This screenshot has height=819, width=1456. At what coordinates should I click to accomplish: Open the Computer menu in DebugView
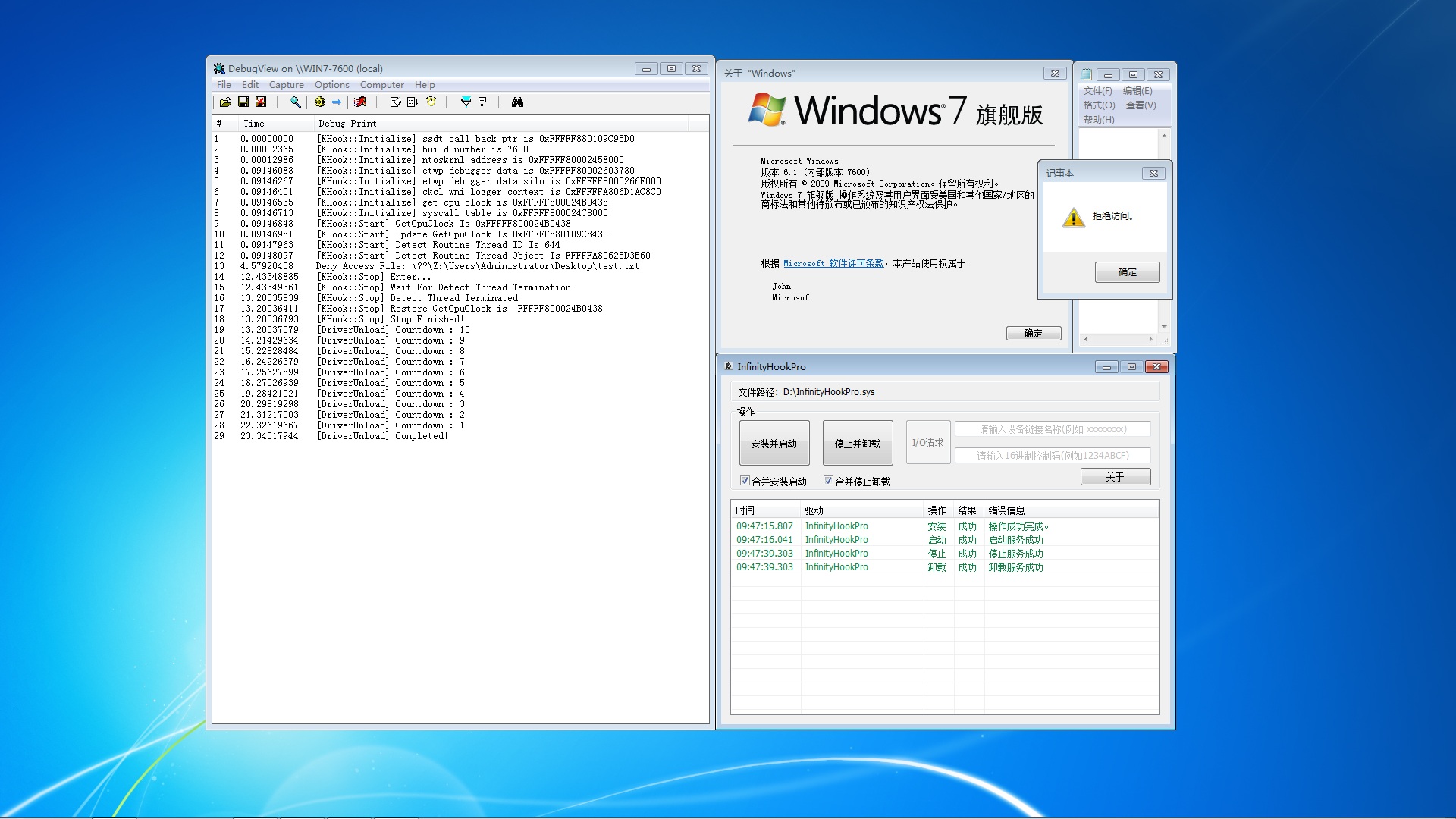pos(381,85)
